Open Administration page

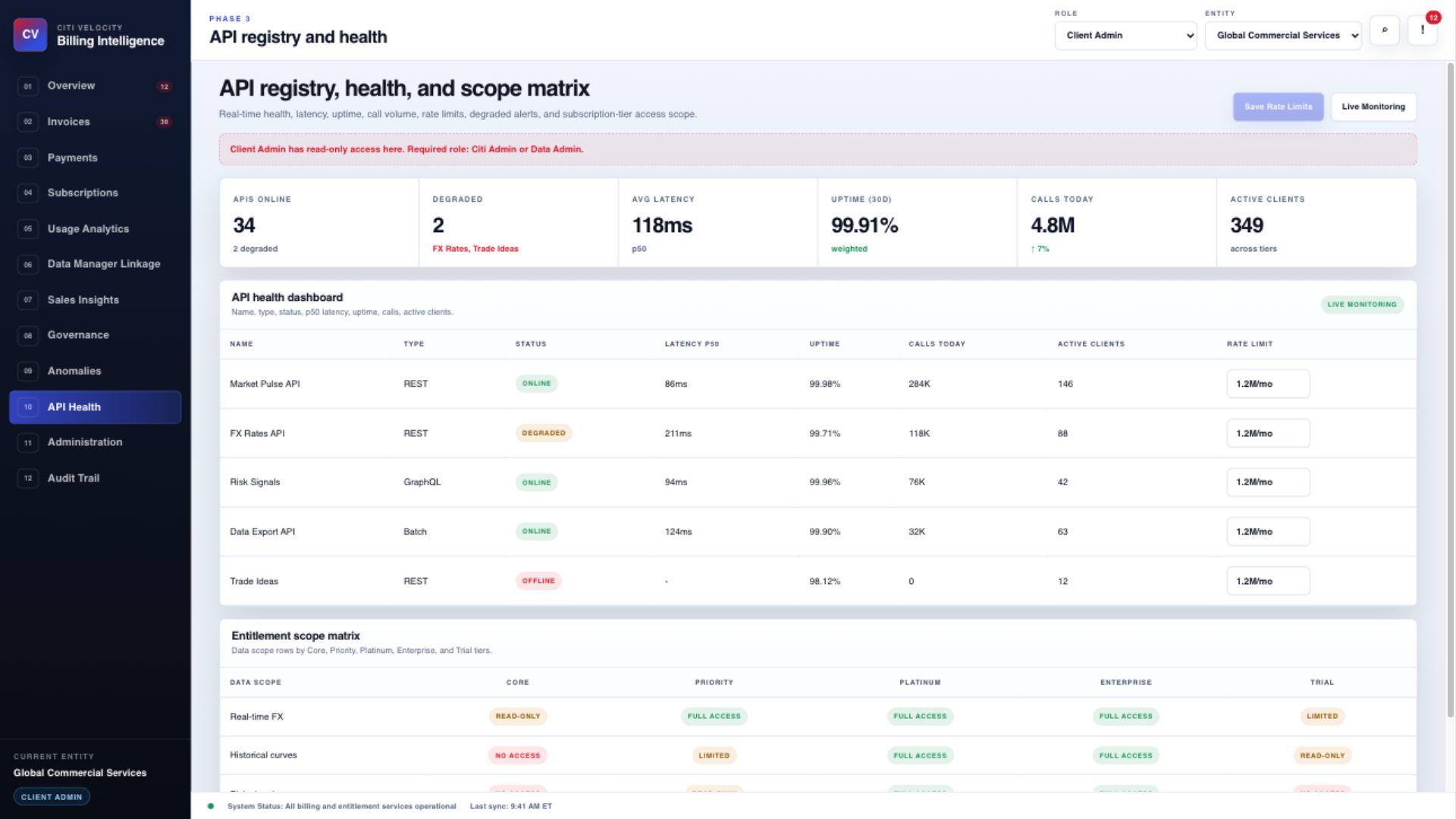point(95,443)
